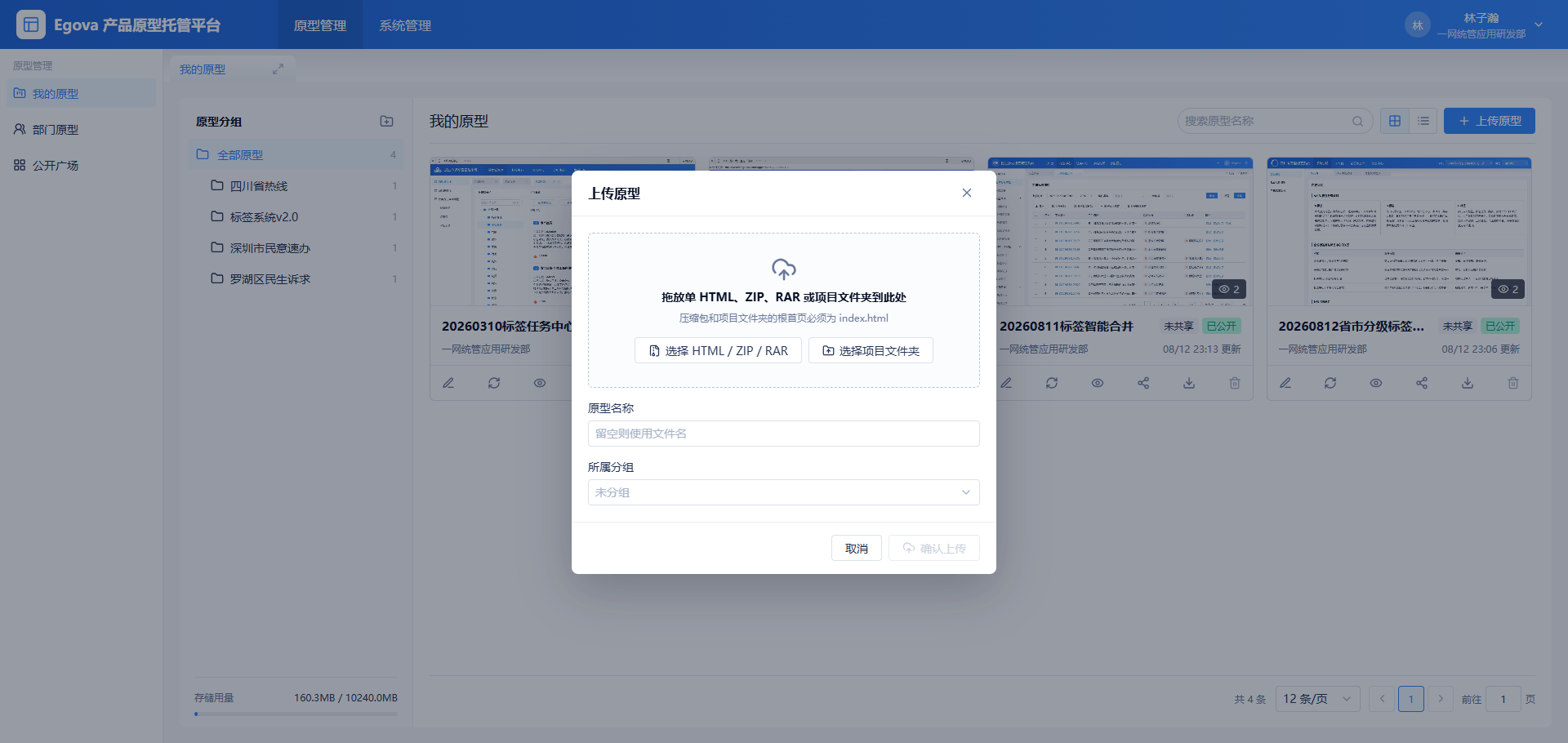Viewport: 1568px width, 743px height.
Task: Refresh the 20260811标签智能合并 prototype
Action: (1052, 383)
